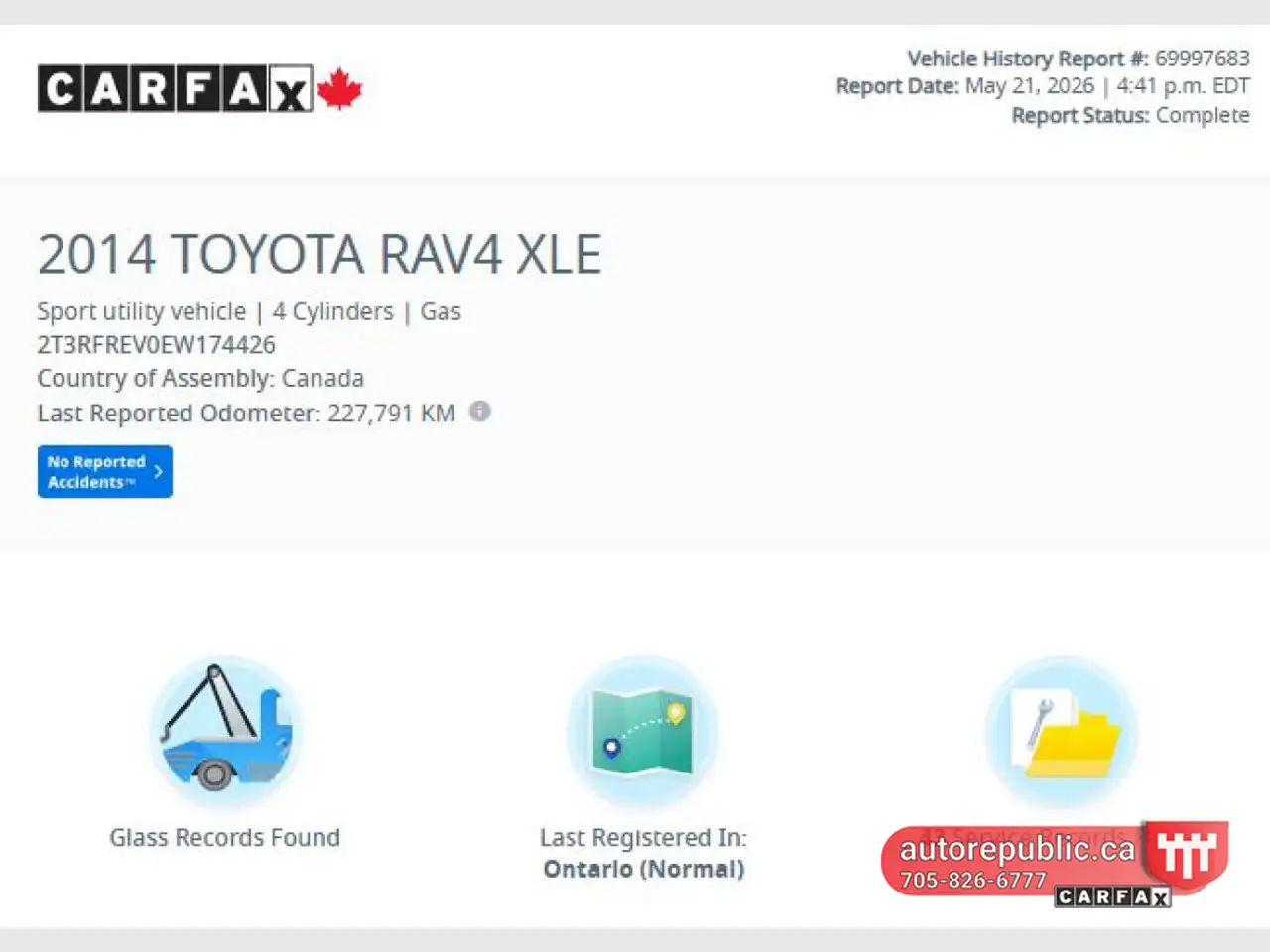1270x952 pixels.
Task: Select the Report Date line
Action: [x=1043, y=86]
